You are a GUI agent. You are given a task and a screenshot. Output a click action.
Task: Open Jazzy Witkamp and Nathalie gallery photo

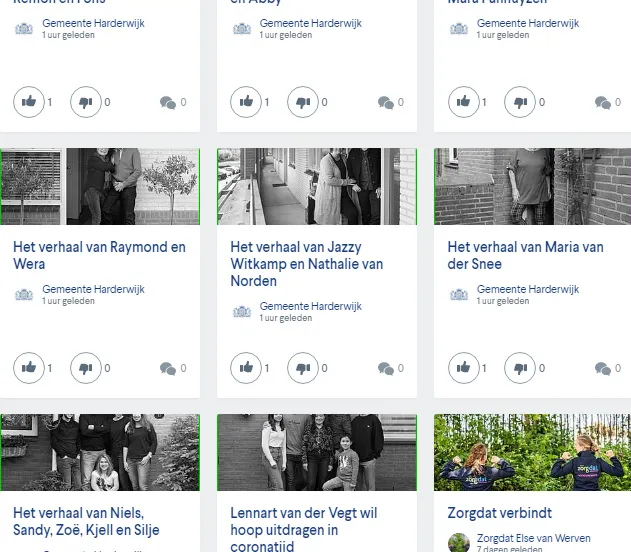(x=317, y=186)
